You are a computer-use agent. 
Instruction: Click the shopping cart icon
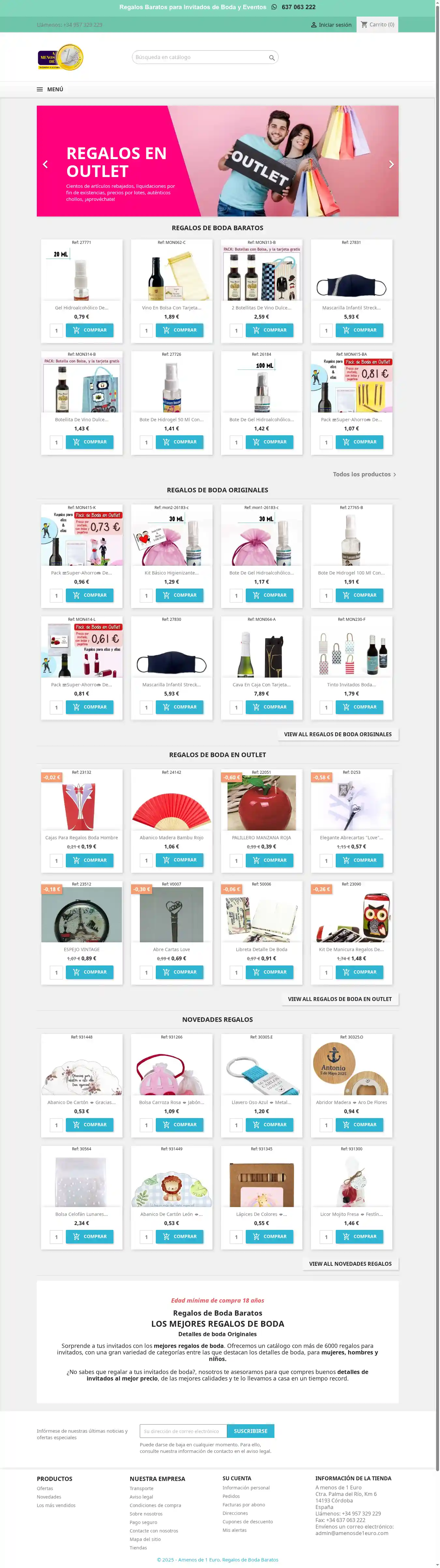[364, 24]
